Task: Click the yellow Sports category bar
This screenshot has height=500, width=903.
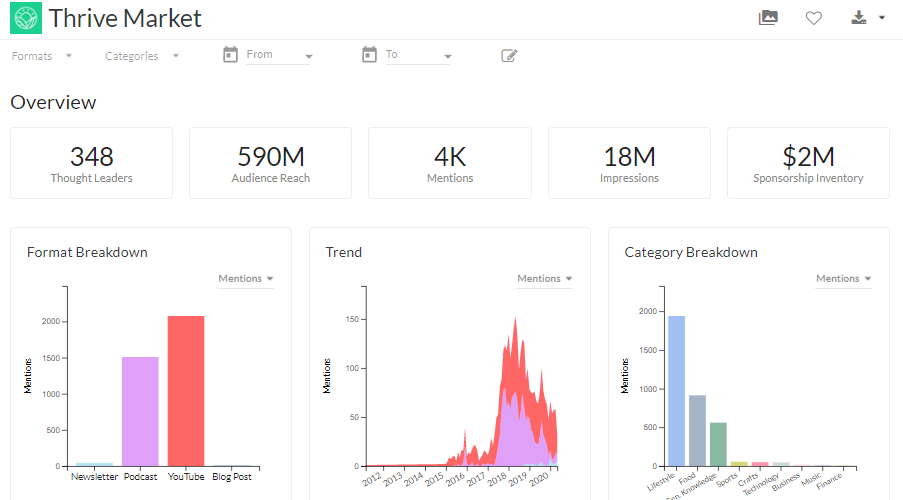Action: tap(739, 464)
